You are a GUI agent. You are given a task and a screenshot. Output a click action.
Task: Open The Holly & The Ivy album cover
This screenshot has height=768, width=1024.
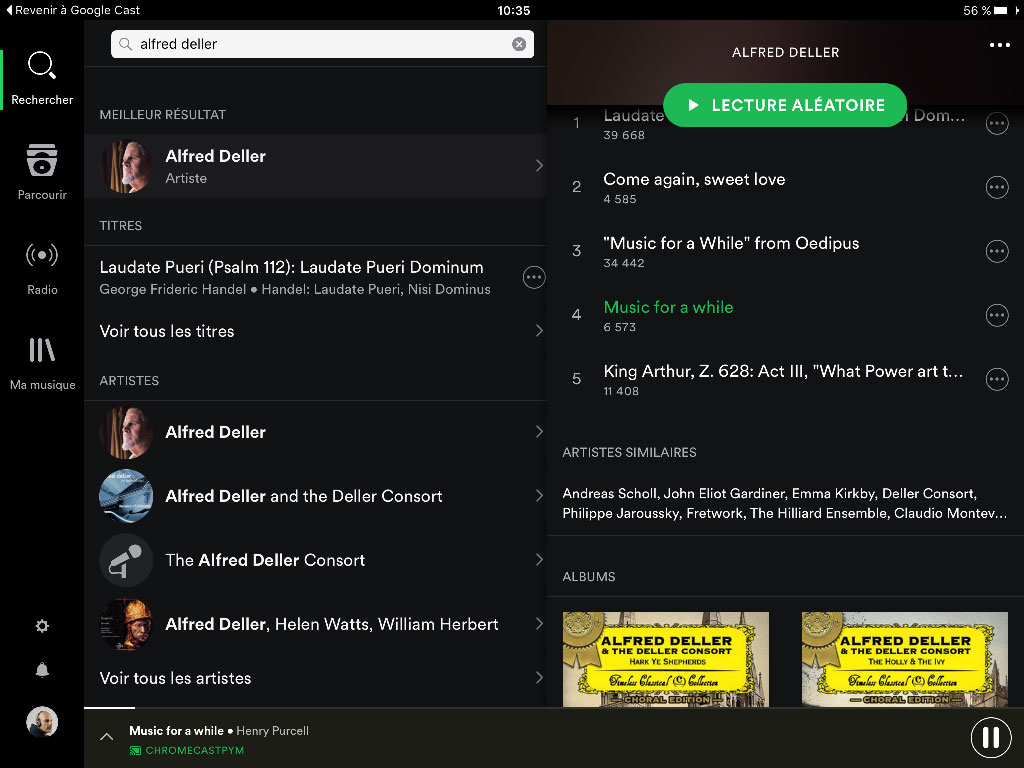(904, 660)
